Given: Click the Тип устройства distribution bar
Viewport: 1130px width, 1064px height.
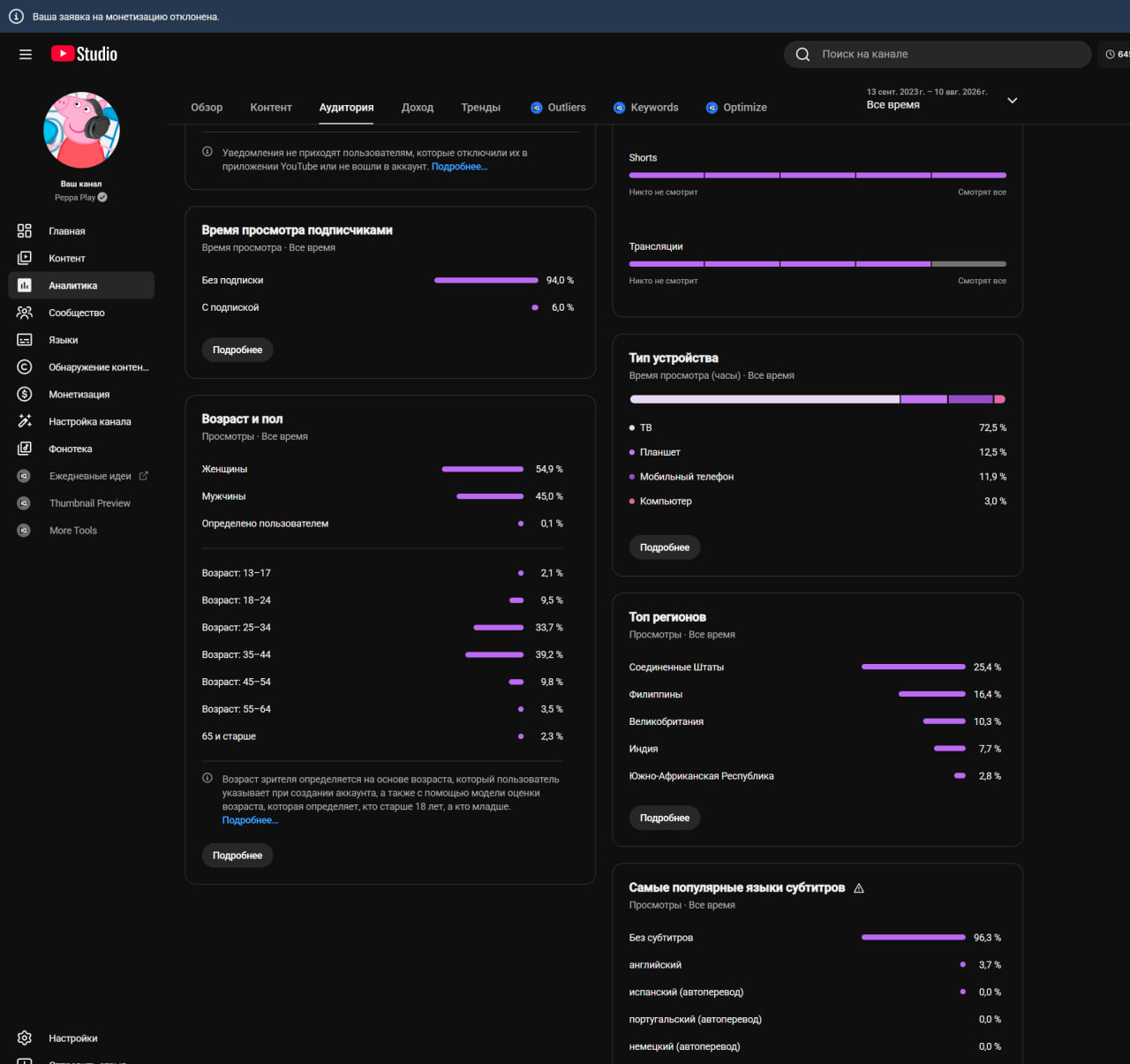Looking at the screenshot, I should point(817,399).
